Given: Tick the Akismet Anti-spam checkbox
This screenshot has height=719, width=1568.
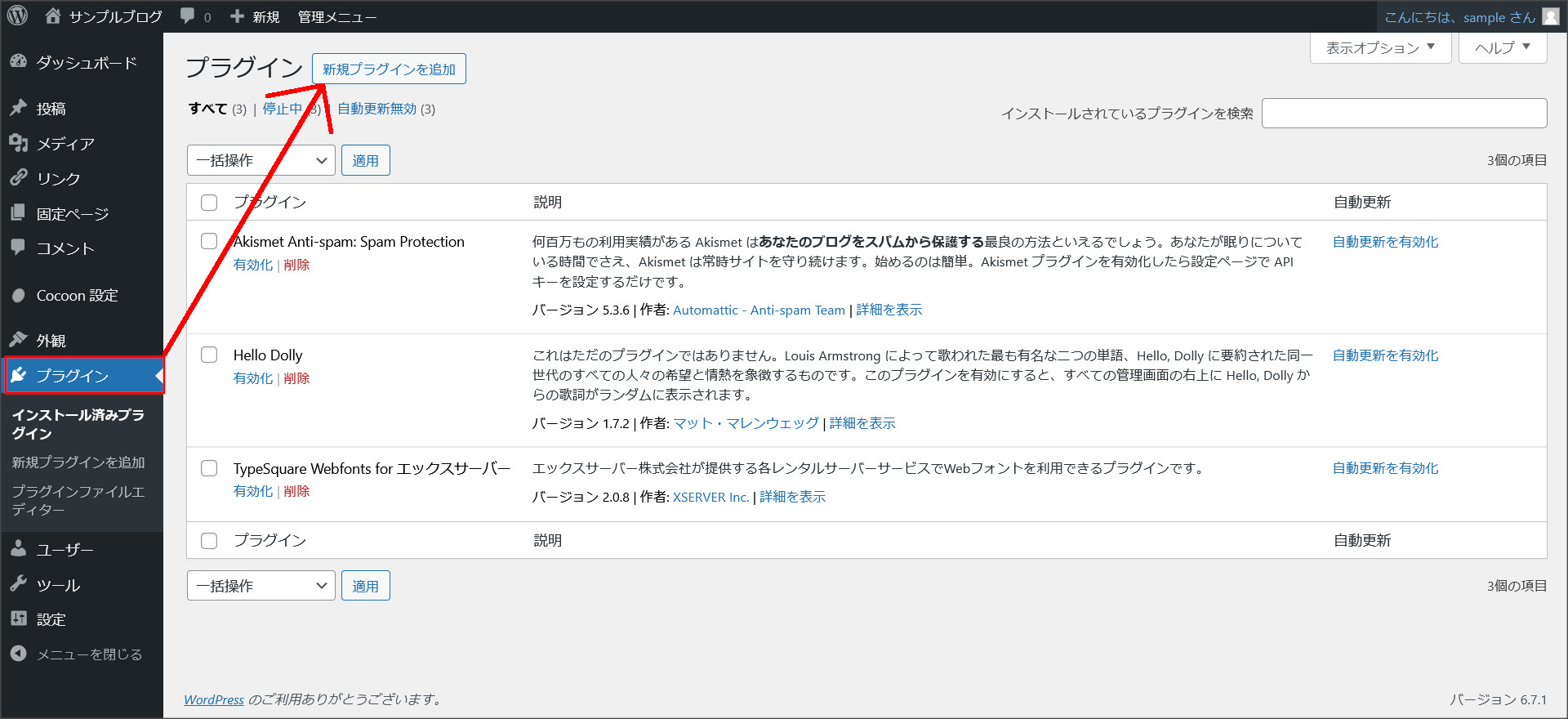Looking at the screenshot, I should 209,241.
